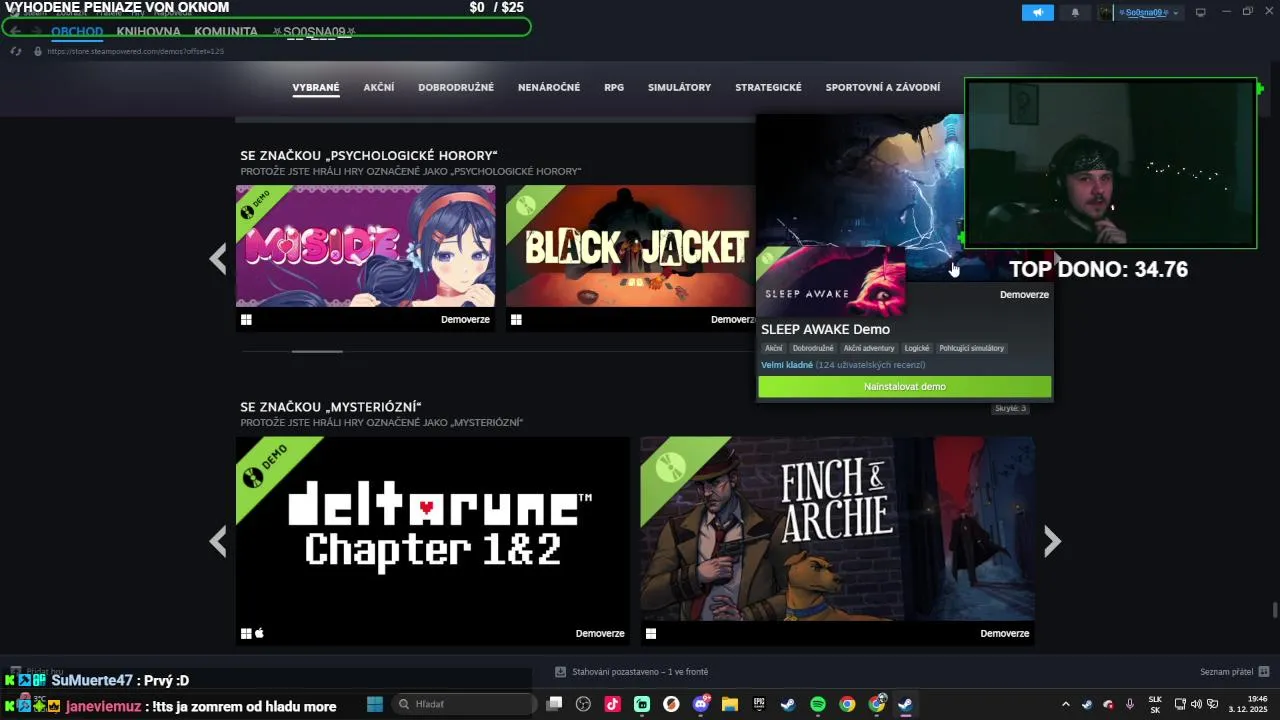Click the Logické tag

pyautogui.click(x=917, y=348)
